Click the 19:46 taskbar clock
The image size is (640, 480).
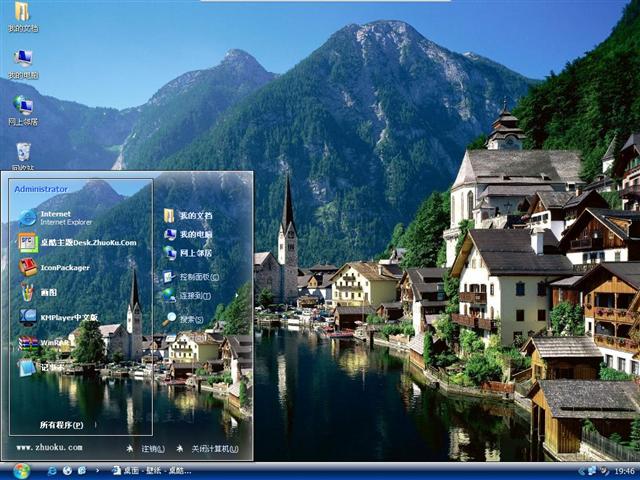click(x=624, y=471)
